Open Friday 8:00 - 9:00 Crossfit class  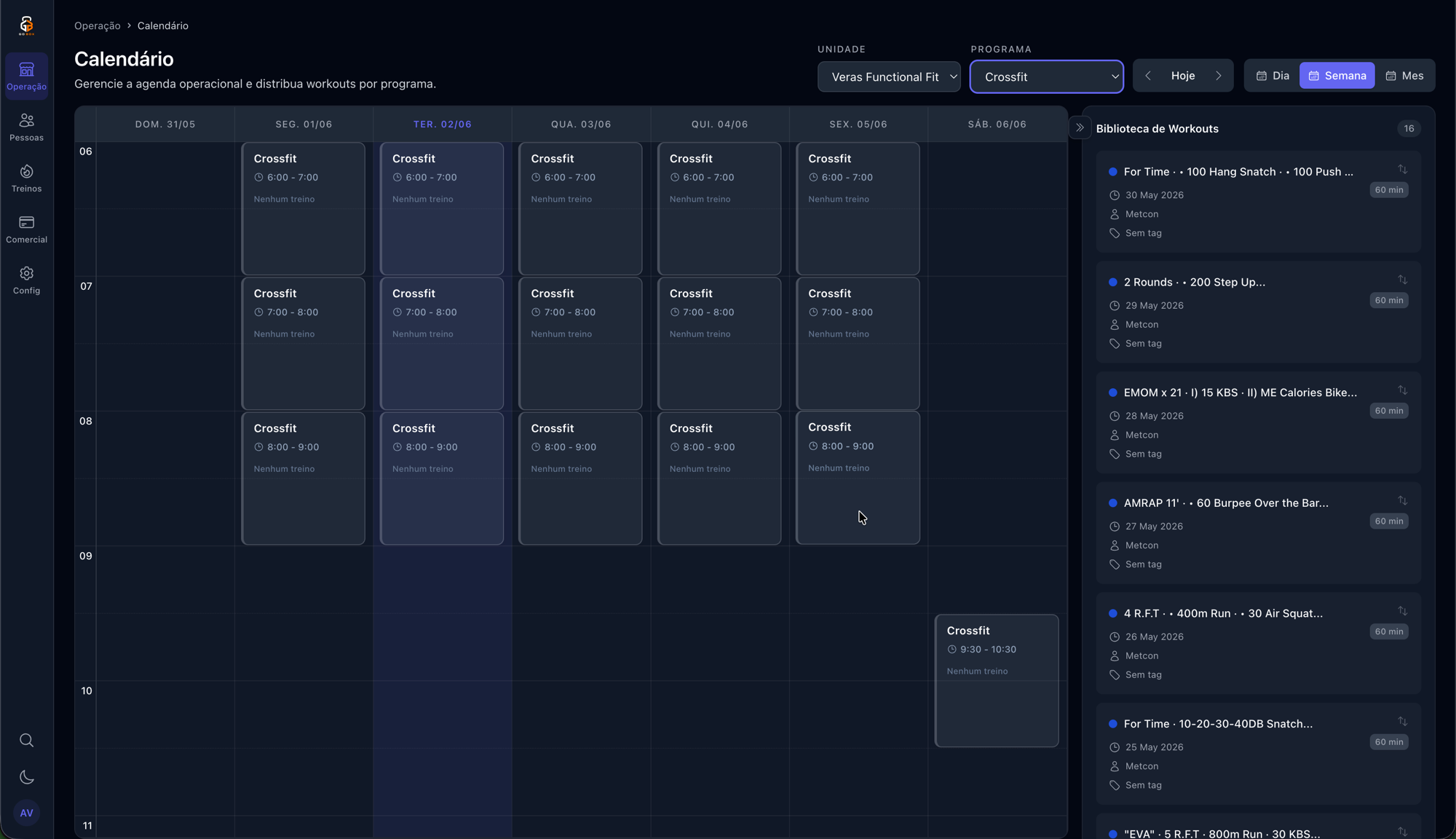point(858,478)
